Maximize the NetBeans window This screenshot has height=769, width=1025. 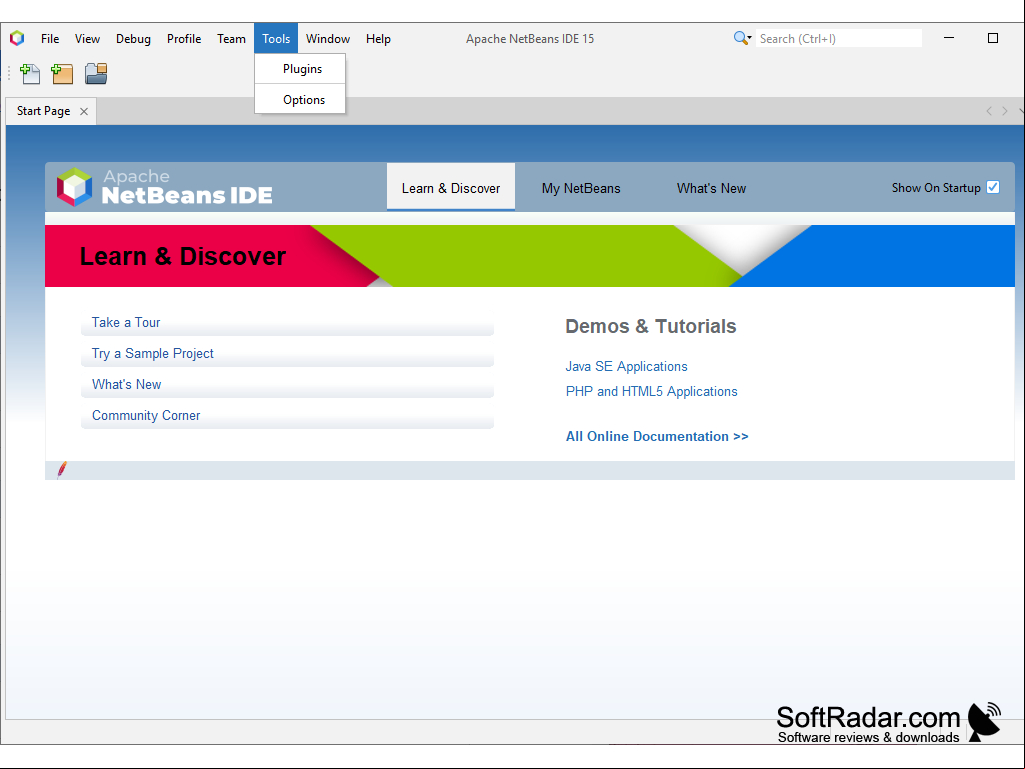pyautogui.click(x=992, y=38)
